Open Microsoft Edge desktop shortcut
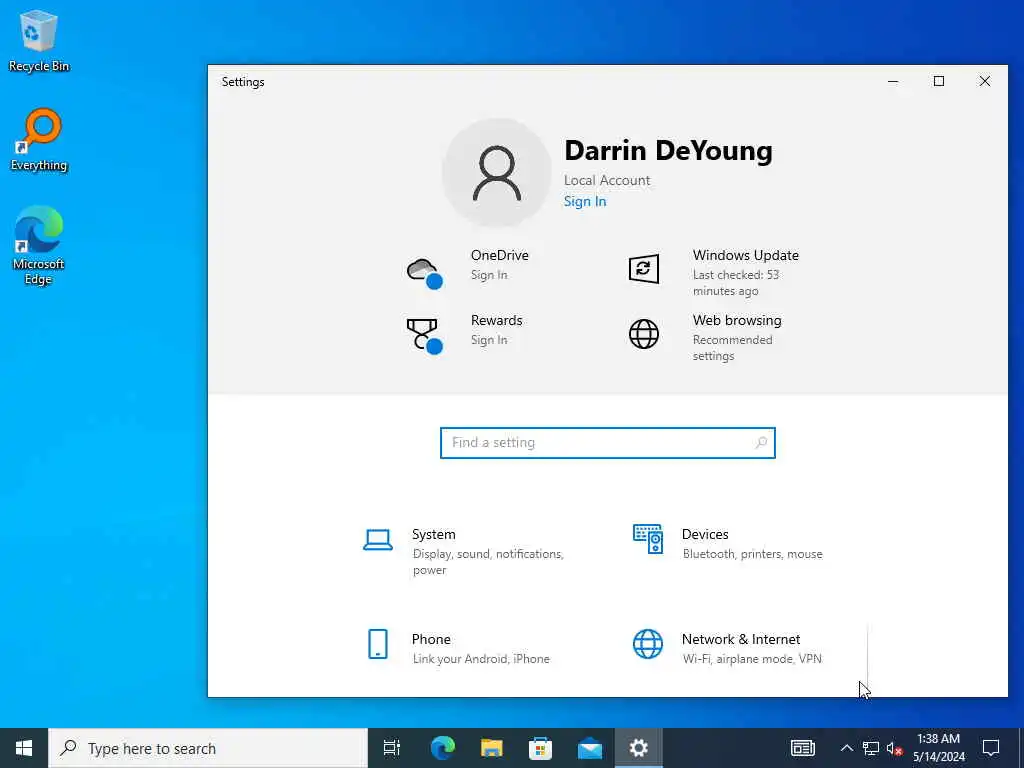1024x768 pixels. (39, 246)
